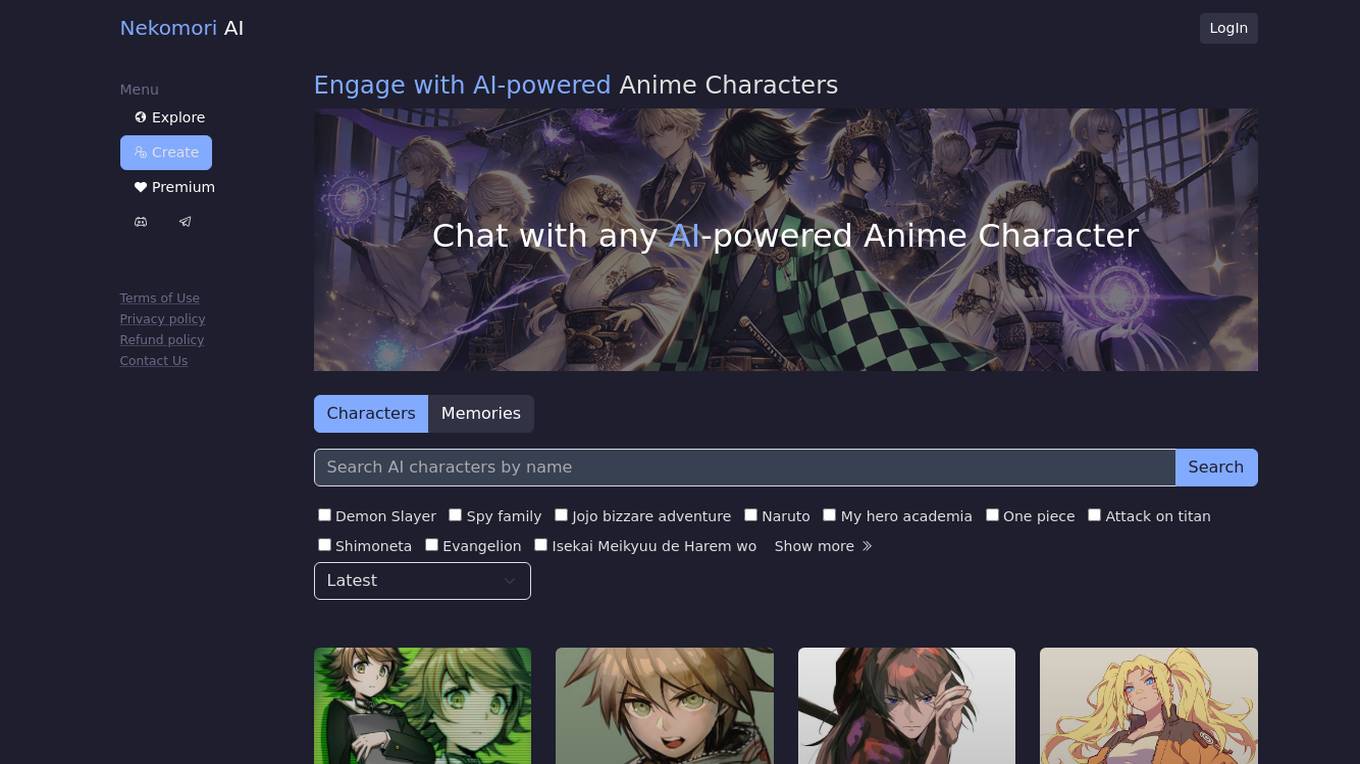Click the Show more double-chevron icon
The height and width of the screenshot is (764, 1360).
[x=867, y=546]
